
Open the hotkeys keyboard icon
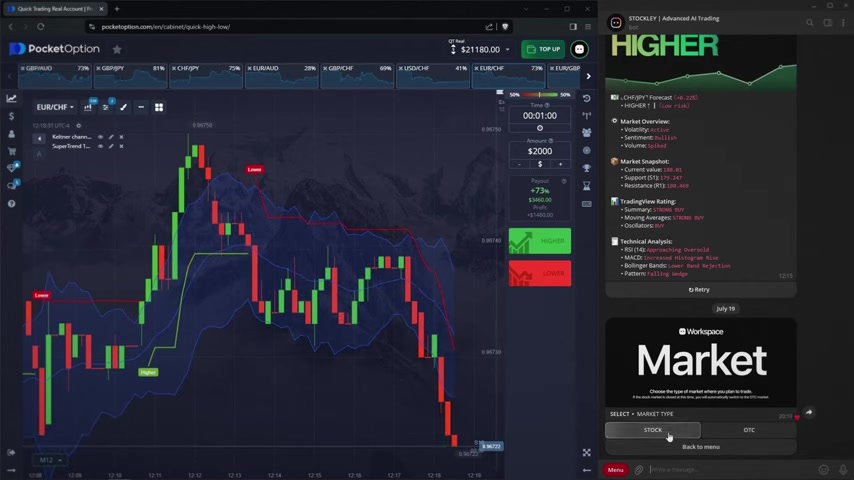[x=587, y=204]
